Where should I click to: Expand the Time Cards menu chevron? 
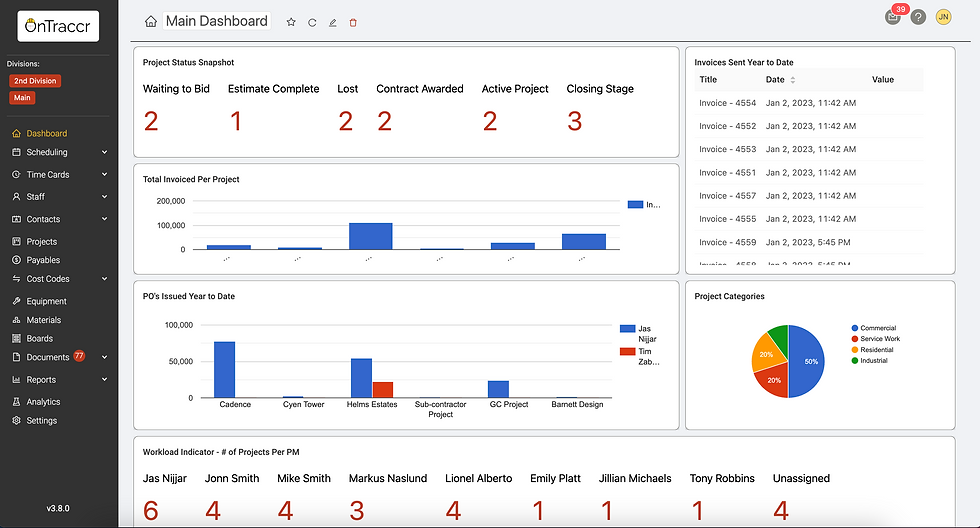[x=104, y=175]
